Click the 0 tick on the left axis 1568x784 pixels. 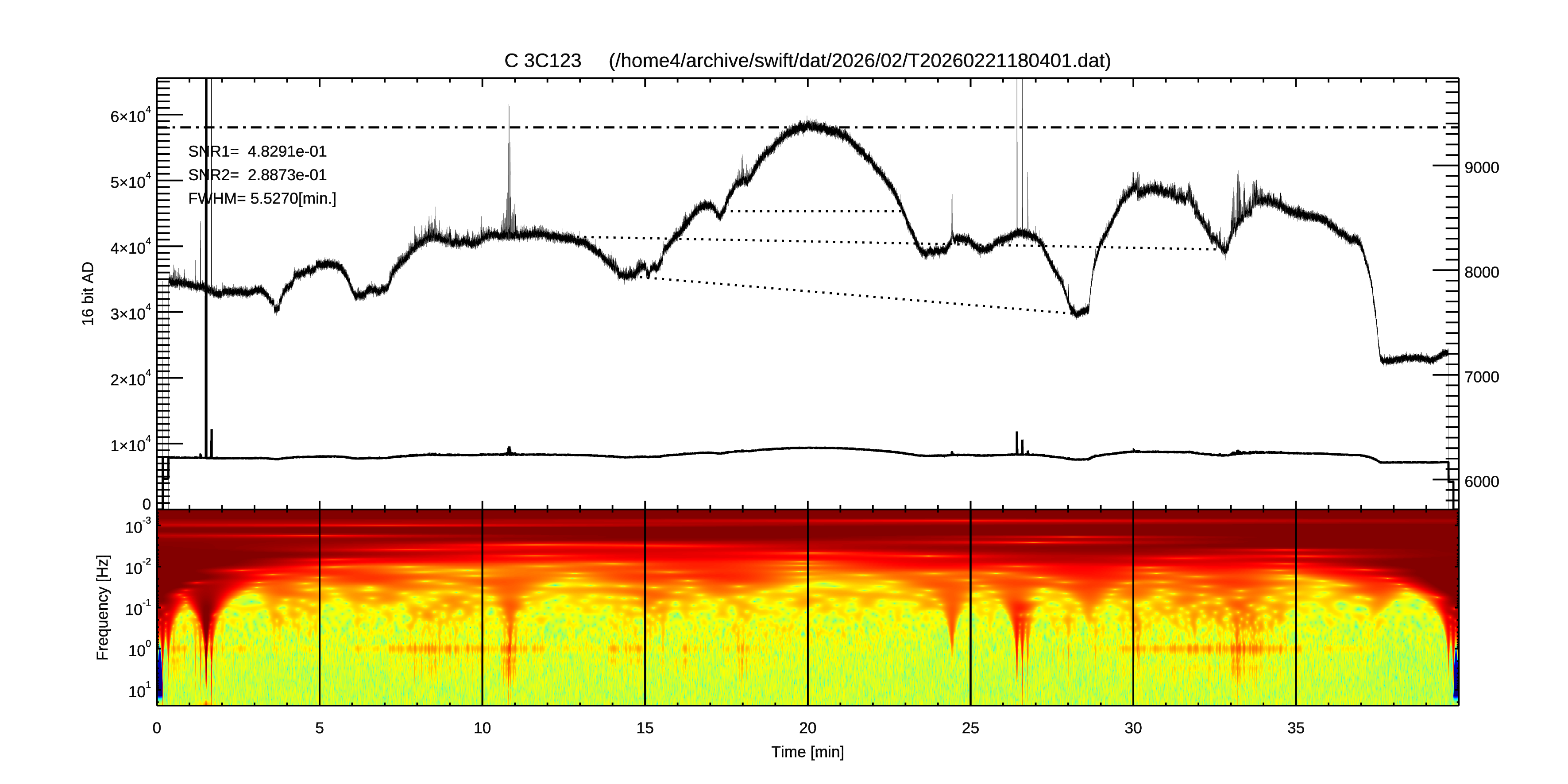pyautogui.click(x=146, y=504)
